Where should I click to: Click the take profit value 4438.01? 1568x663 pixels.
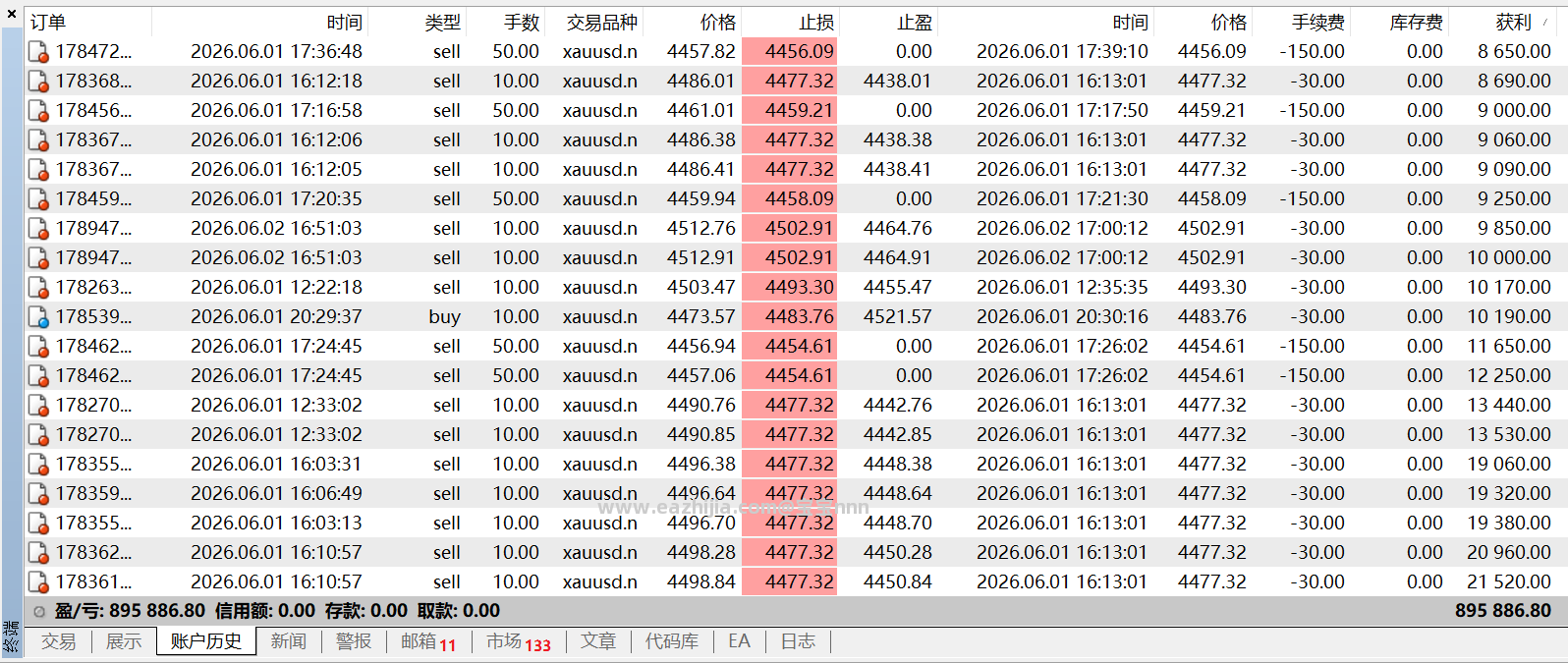897,81
